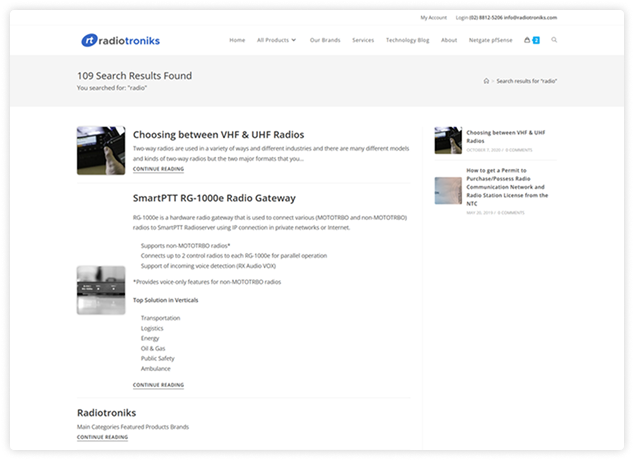634x460 pixels.
Task: Open the Technology Blog menu item
Action: pyautogui.click(x=407, y=40)
